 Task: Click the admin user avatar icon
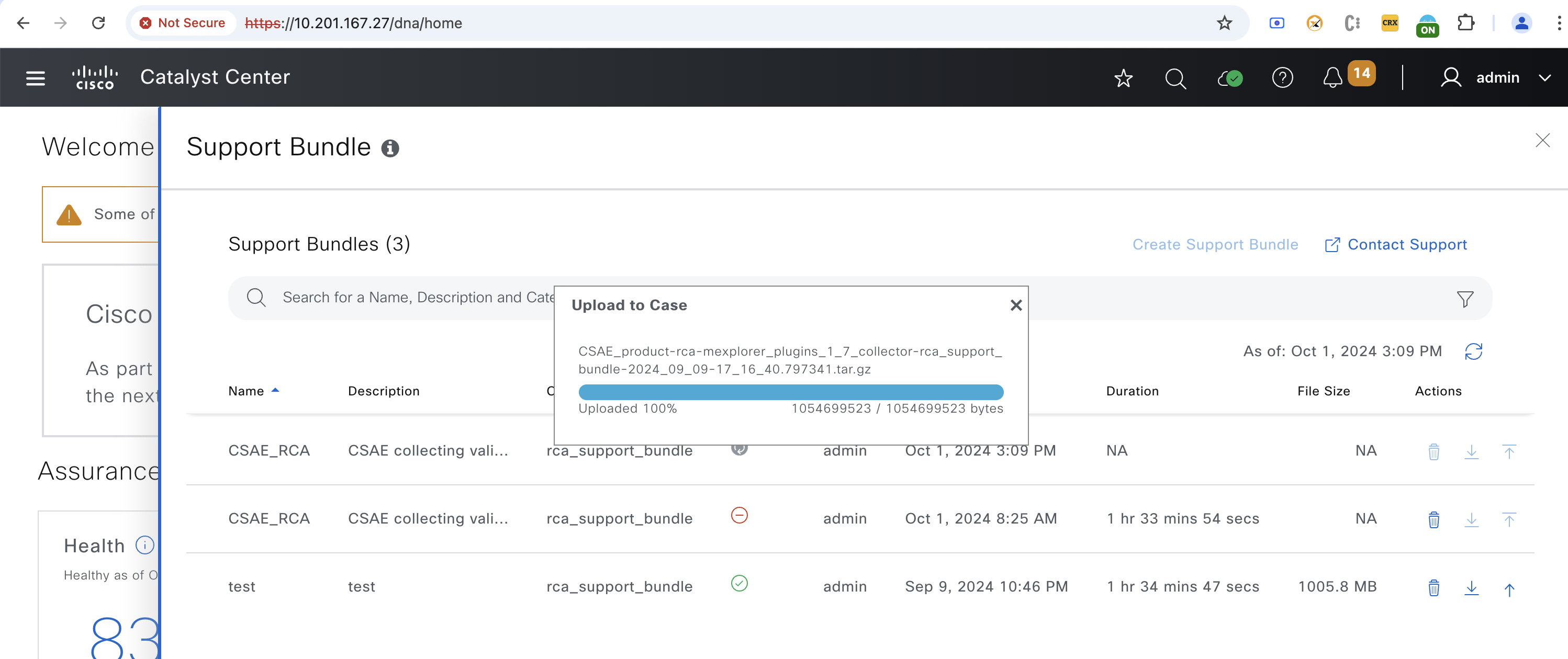[1451, 78]
